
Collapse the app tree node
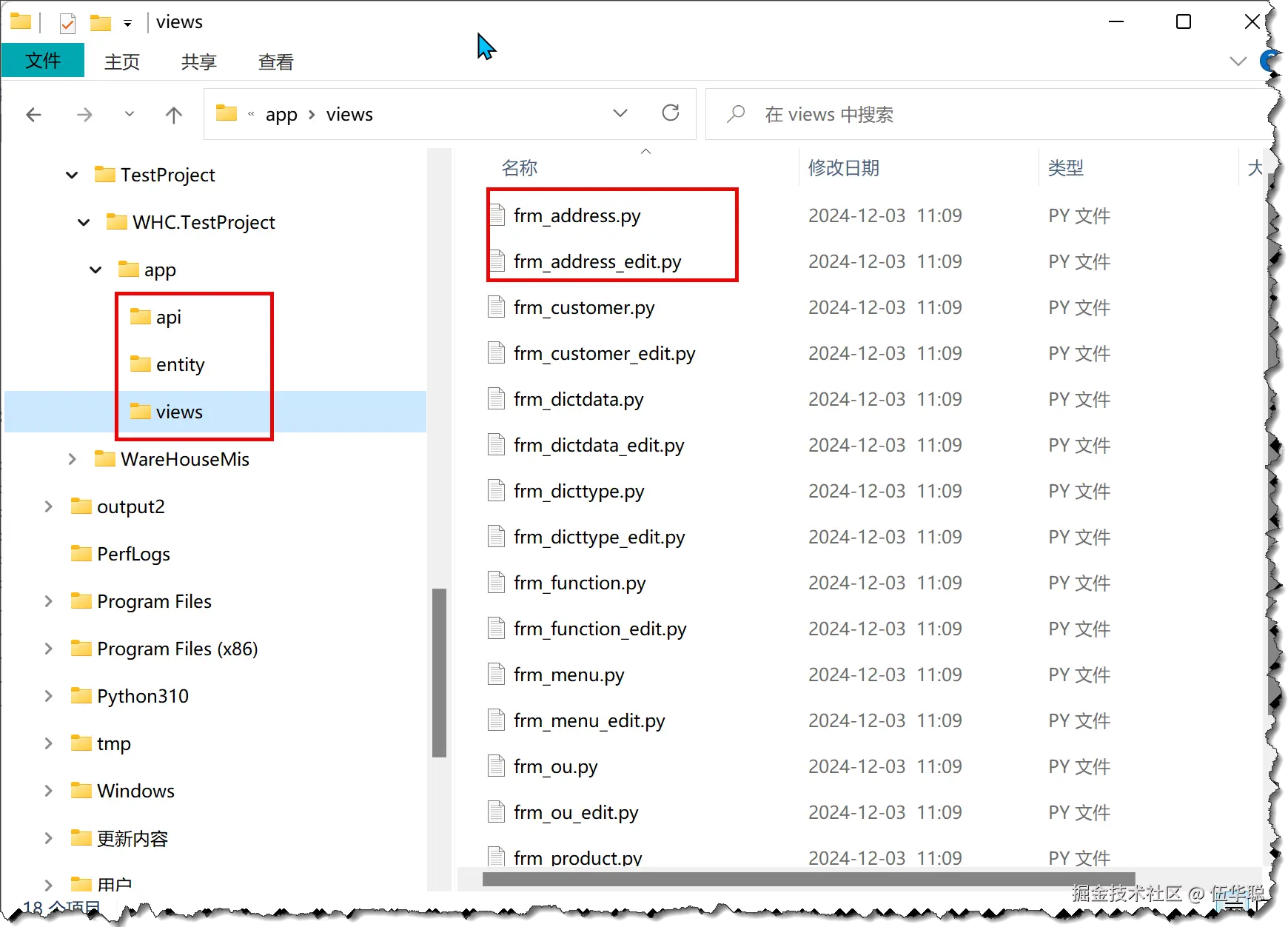click(95, 270)
